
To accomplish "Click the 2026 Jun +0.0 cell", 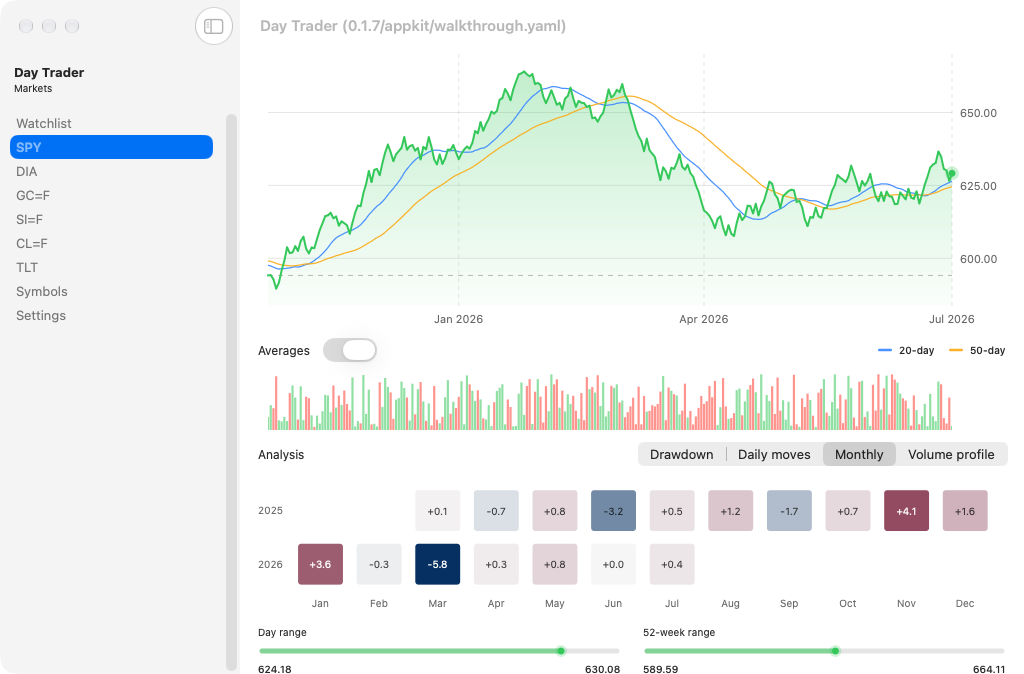I will (613, 564).
